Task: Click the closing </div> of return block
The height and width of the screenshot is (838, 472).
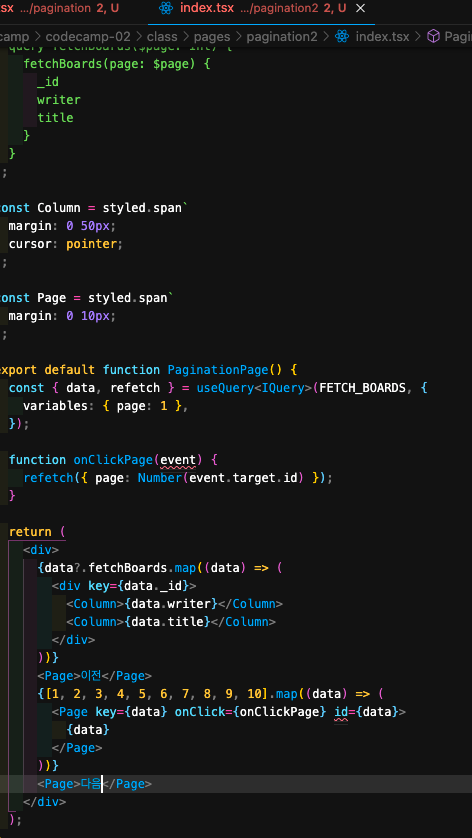Action: (x=44, y=802)
